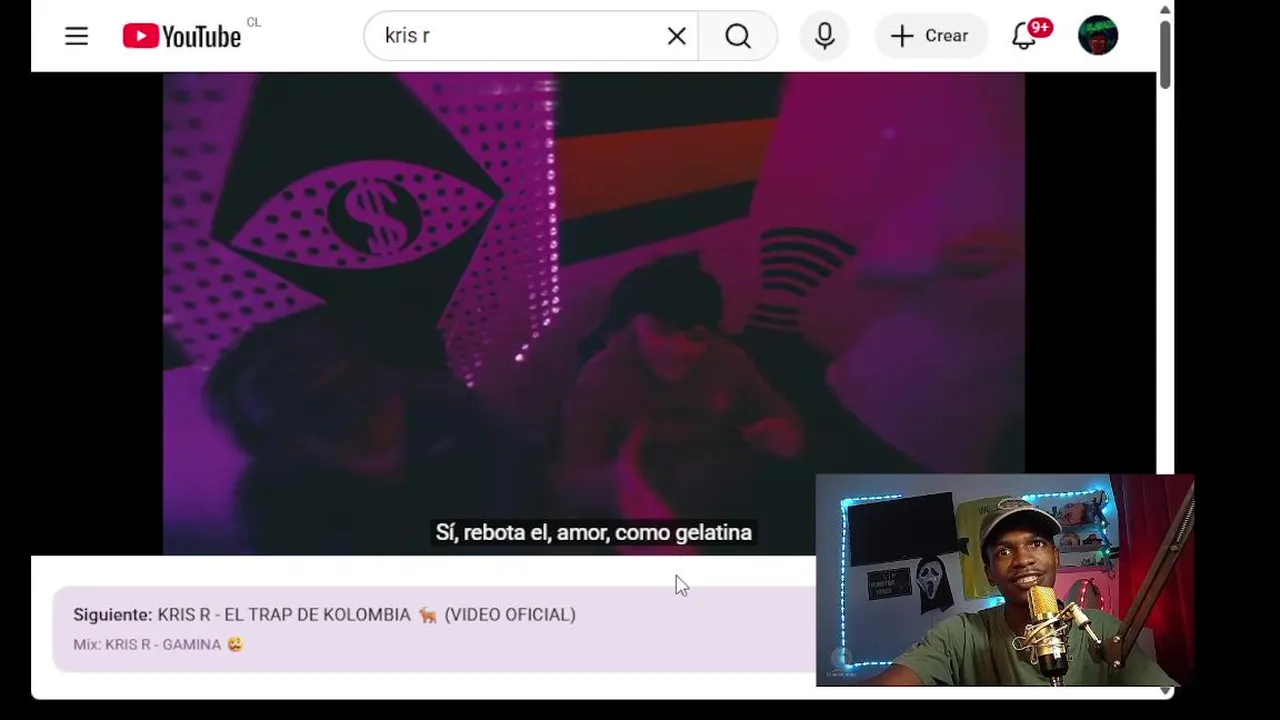Image resolution: width=1280 pixels, height=720 pixels.
Task: Click the page vertical scrollbar thumb
Action: pyautogui.click(x=1165, y=55)
